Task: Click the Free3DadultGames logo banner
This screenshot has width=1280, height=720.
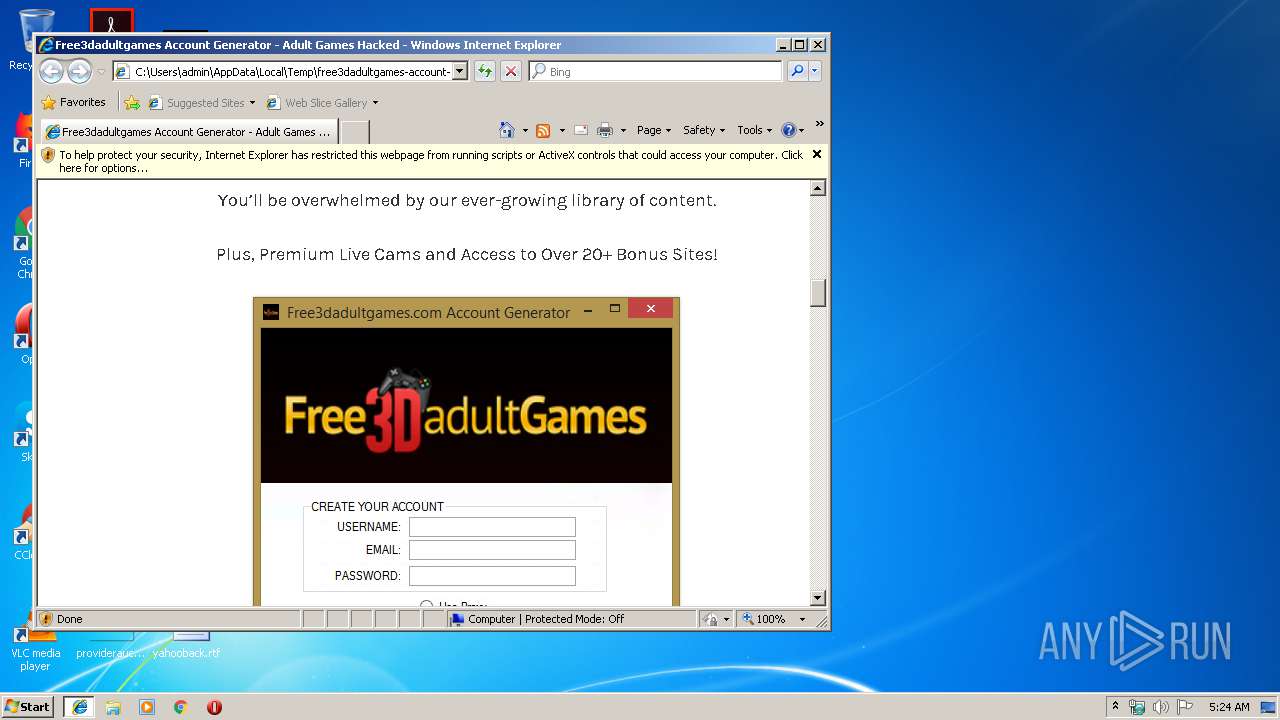Action: tap(466, 406)
